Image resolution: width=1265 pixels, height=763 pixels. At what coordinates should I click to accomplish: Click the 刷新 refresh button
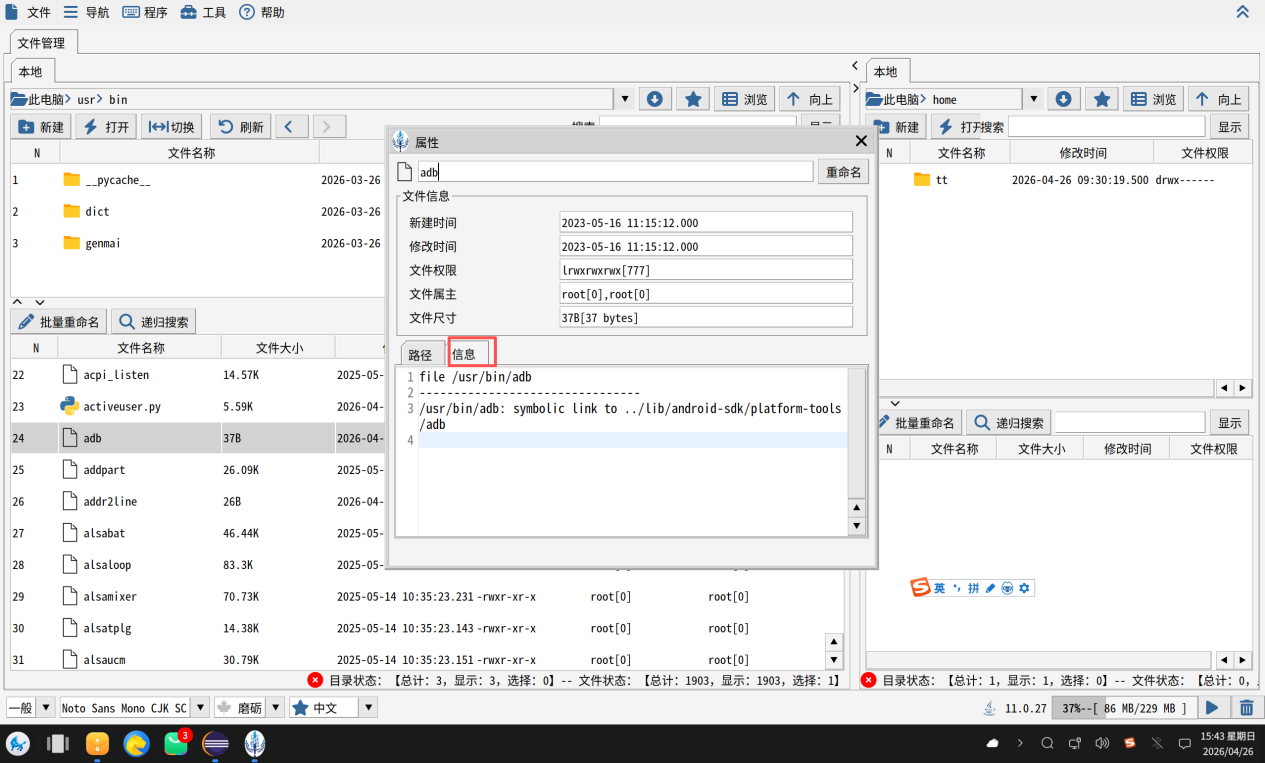[x=240, y=127]
